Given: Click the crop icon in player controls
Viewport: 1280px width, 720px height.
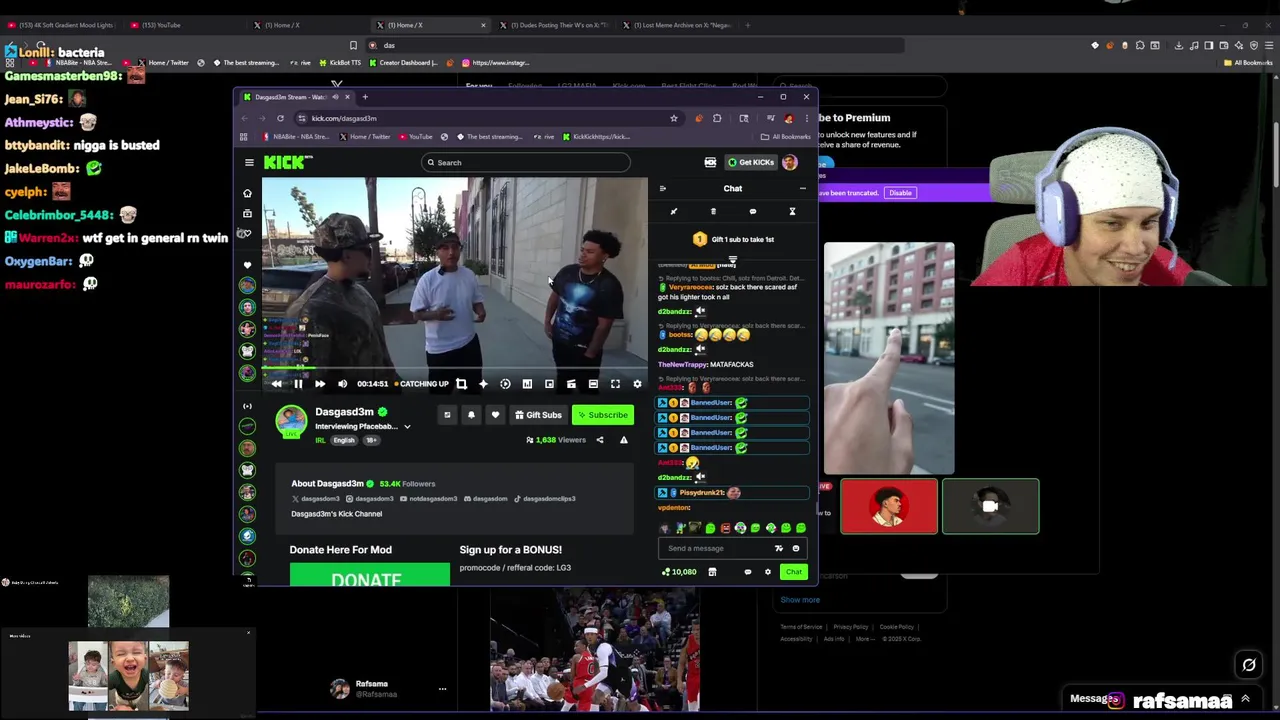Looking at the screenshot, I should click(x=461, y=384).
